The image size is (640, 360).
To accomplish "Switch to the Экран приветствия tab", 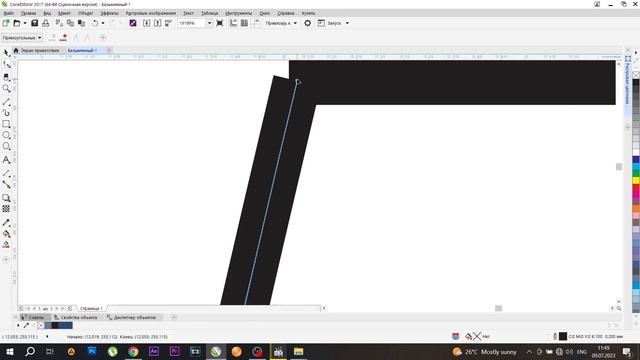I will 37,50.
